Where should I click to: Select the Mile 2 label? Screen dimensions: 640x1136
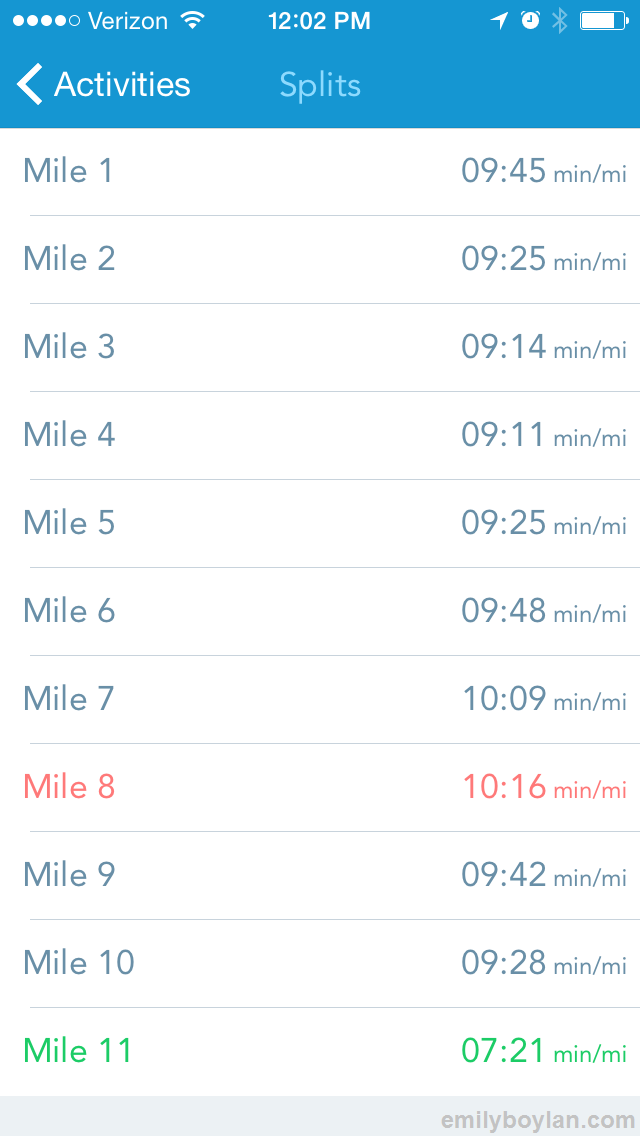[x=69, y=259]
